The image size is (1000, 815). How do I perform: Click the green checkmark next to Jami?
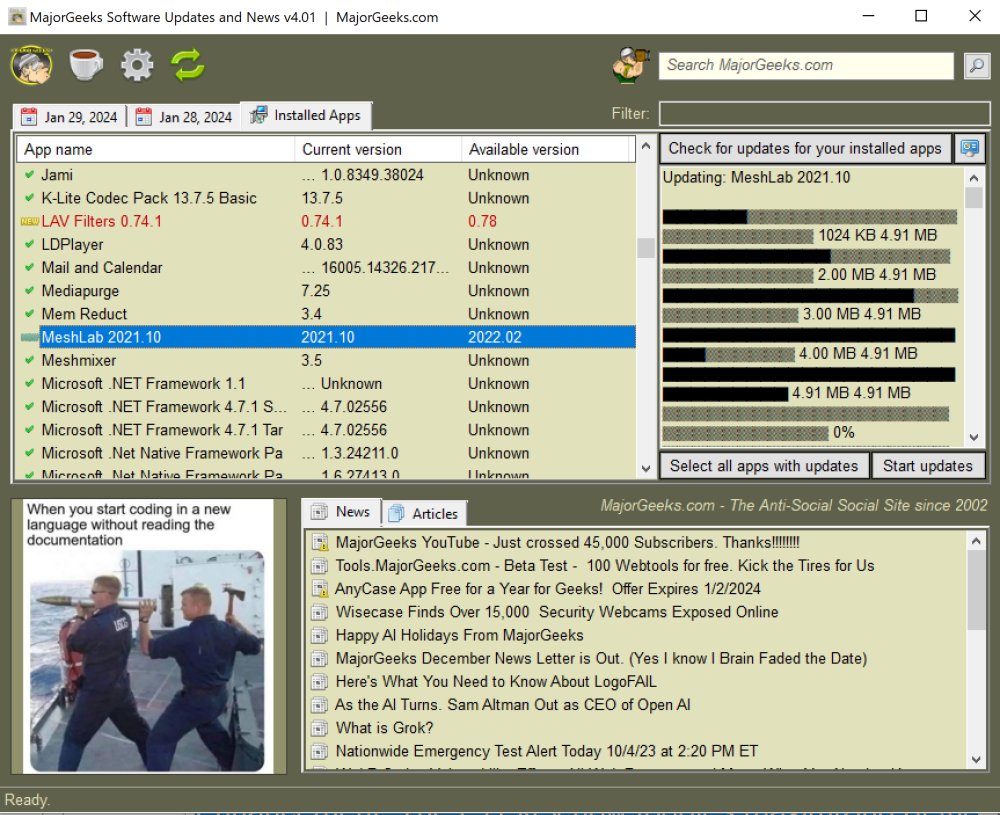29,174
